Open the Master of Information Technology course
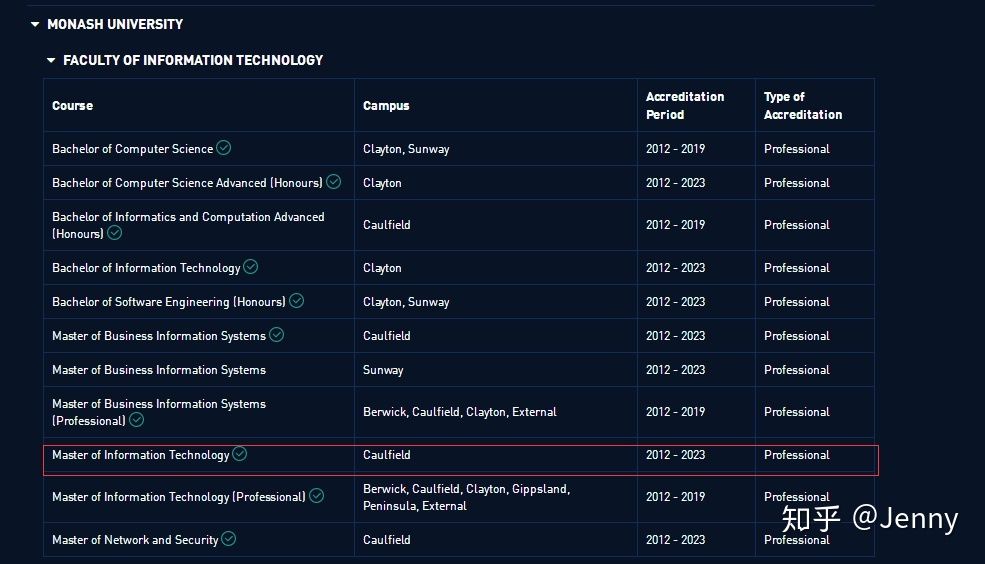985x564 pixels. pos(141,455)
